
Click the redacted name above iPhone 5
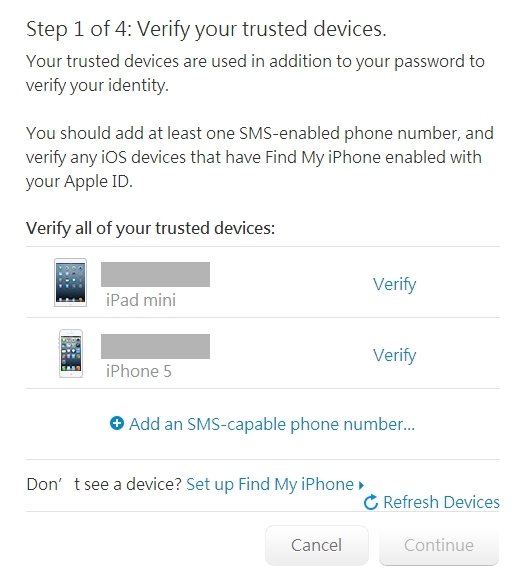(155, 346)
